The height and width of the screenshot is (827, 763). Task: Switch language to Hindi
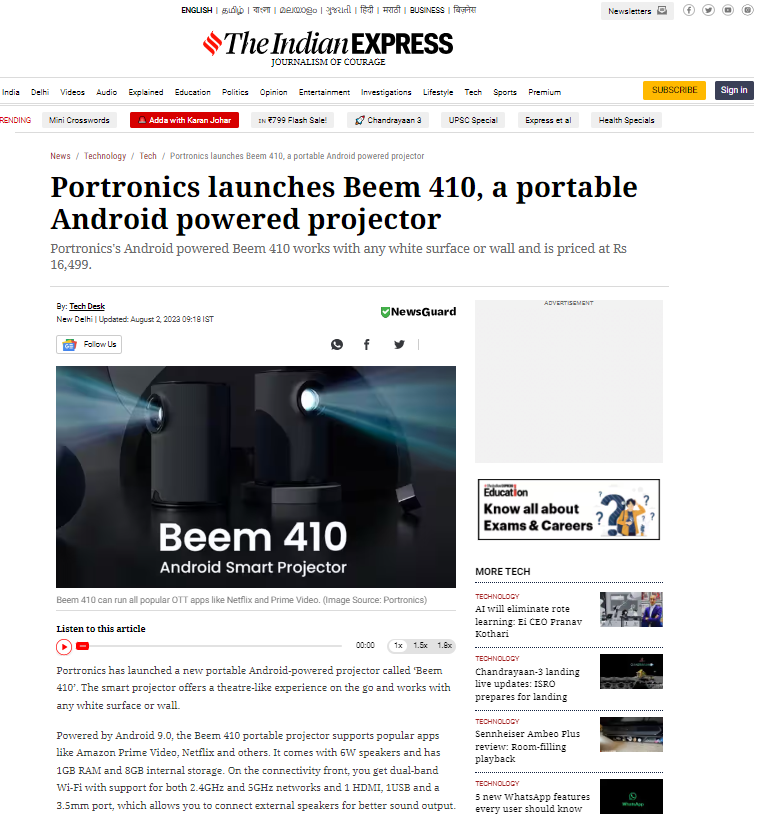coord(366,10)
